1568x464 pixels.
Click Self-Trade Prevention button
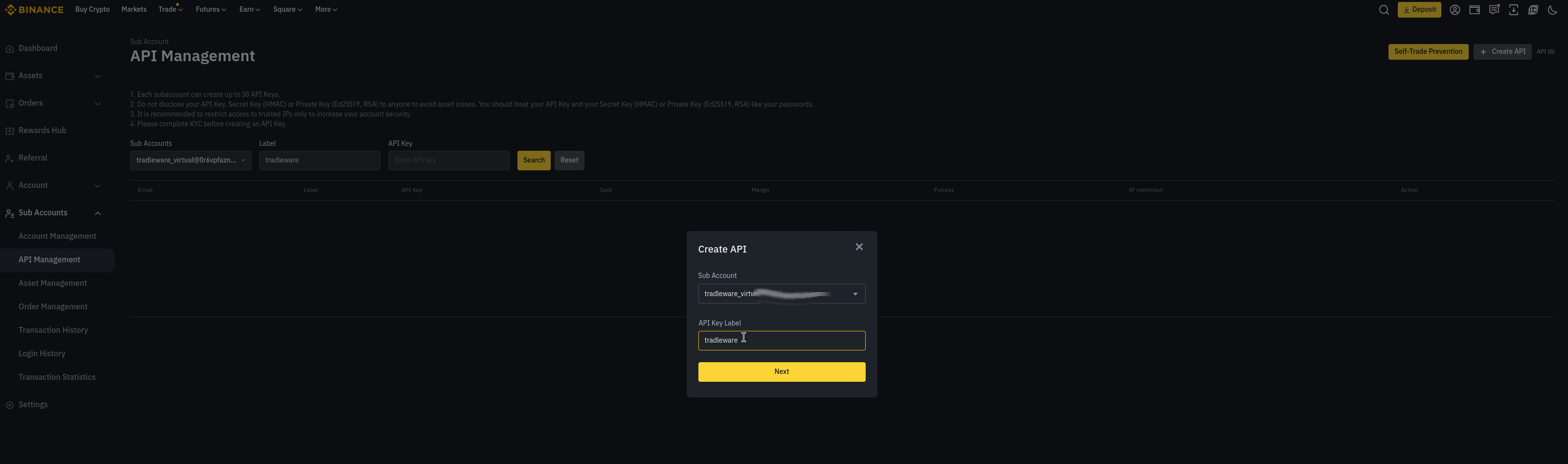(x=1428, y=52)
